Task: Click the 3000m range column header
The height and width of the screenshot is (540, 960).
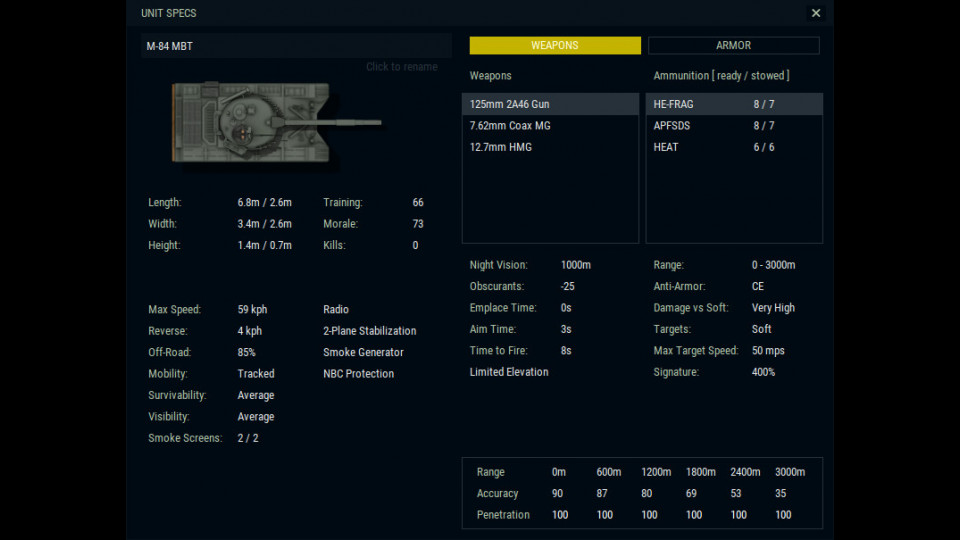Action: [x=790, y=471]
